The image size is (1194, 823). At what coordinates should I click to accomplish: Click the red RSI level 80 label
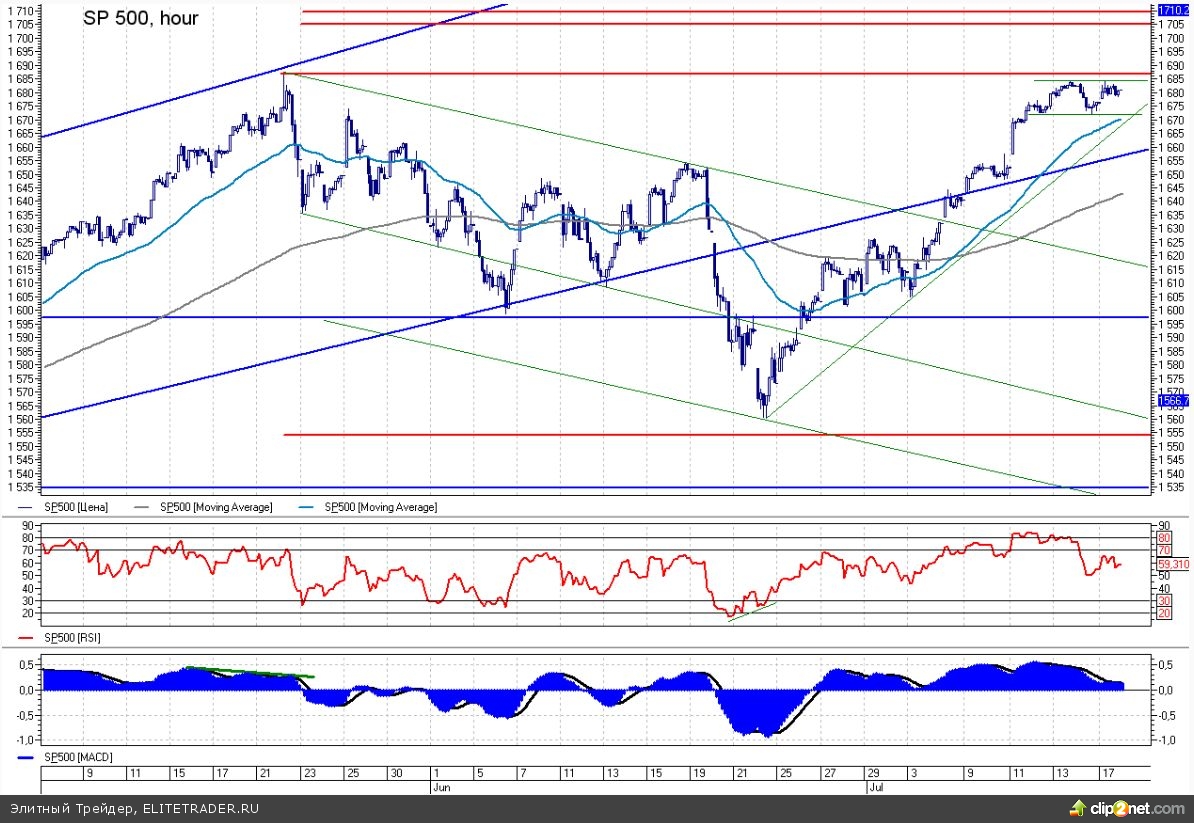click(x=1164, y=538)
